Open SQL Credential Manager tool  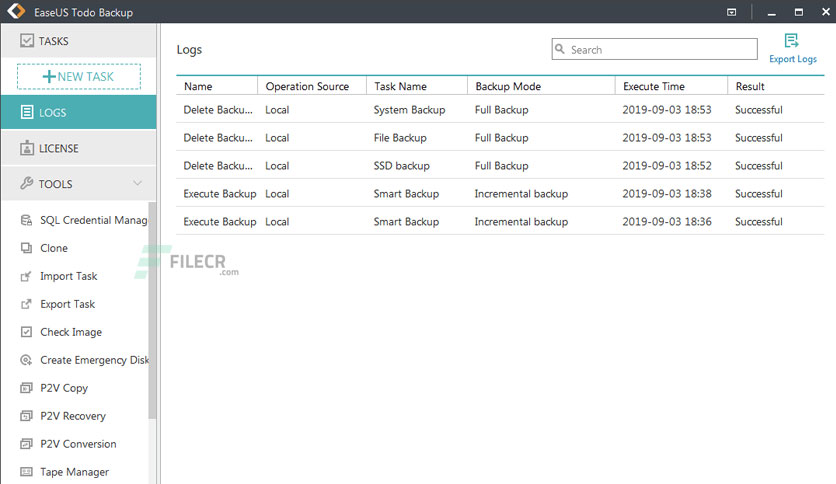coord(94,220)
